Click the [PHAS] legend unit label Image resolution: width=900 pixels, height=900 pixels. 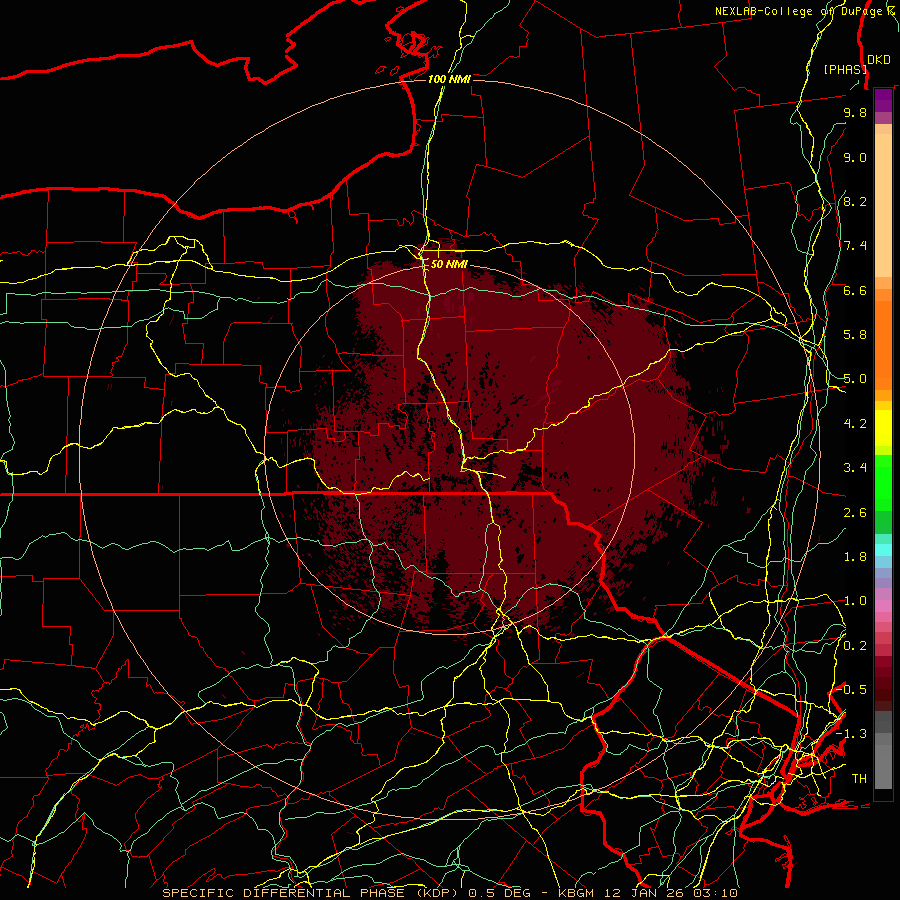point(844,69)
